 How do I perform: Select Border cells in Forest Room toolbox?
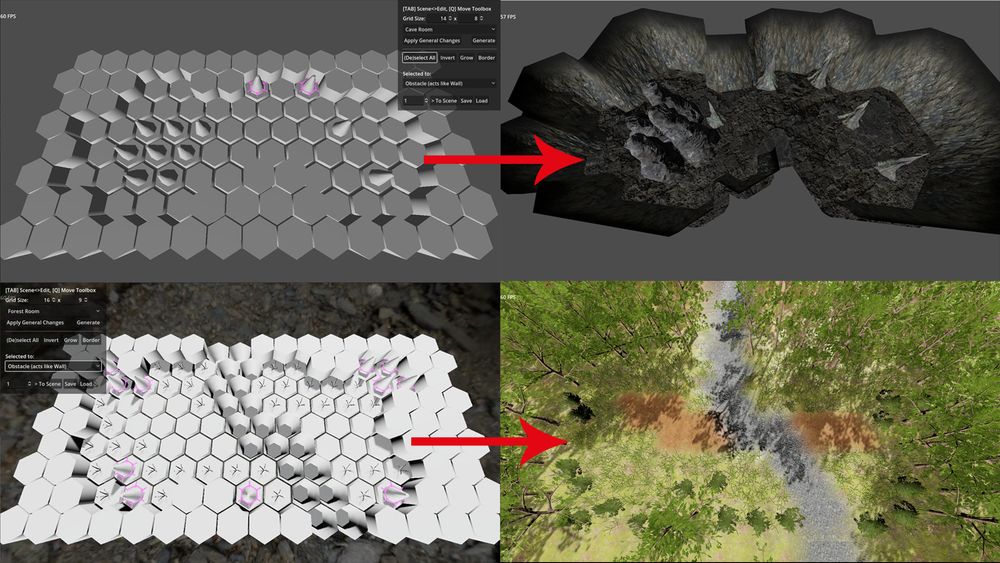click(91, 340)
